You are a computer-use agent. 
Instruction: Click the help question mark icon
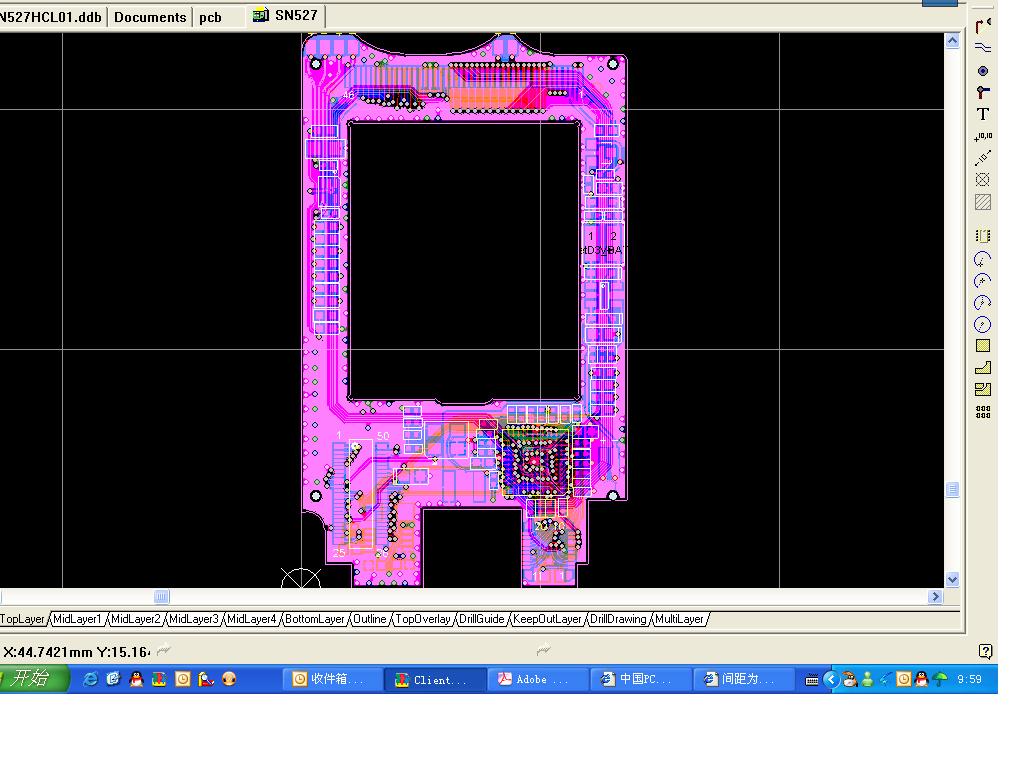pyautogui.click(x=985, y=651)
